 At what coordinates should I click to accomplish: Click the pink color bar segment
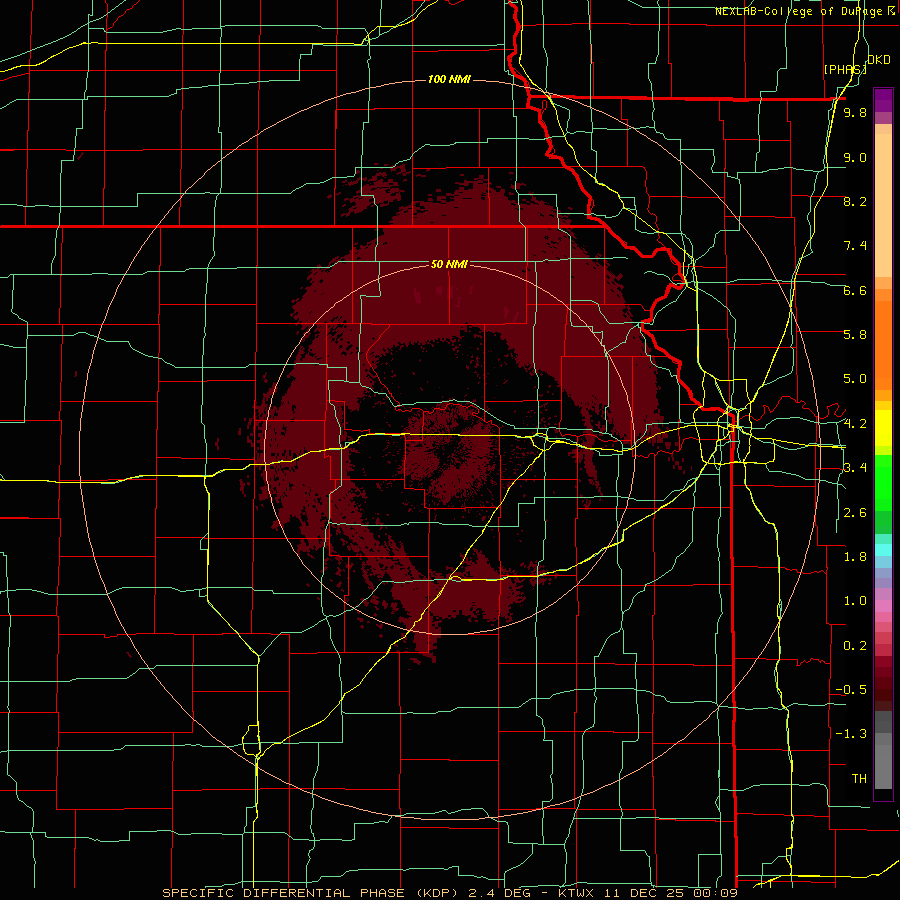[x=883, y=606]
